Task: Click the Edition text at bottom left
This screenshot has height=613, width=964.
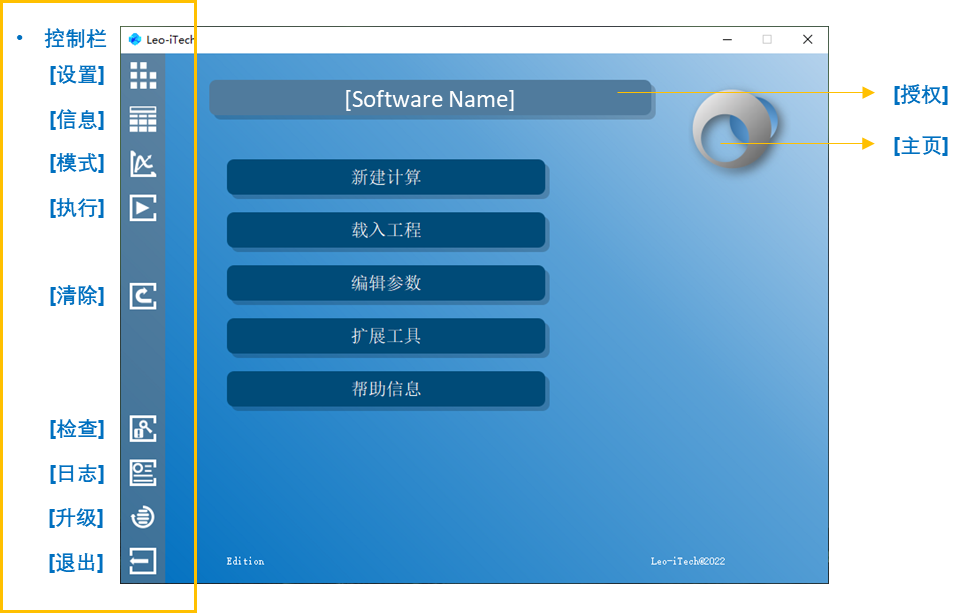Action: point(245,561)
